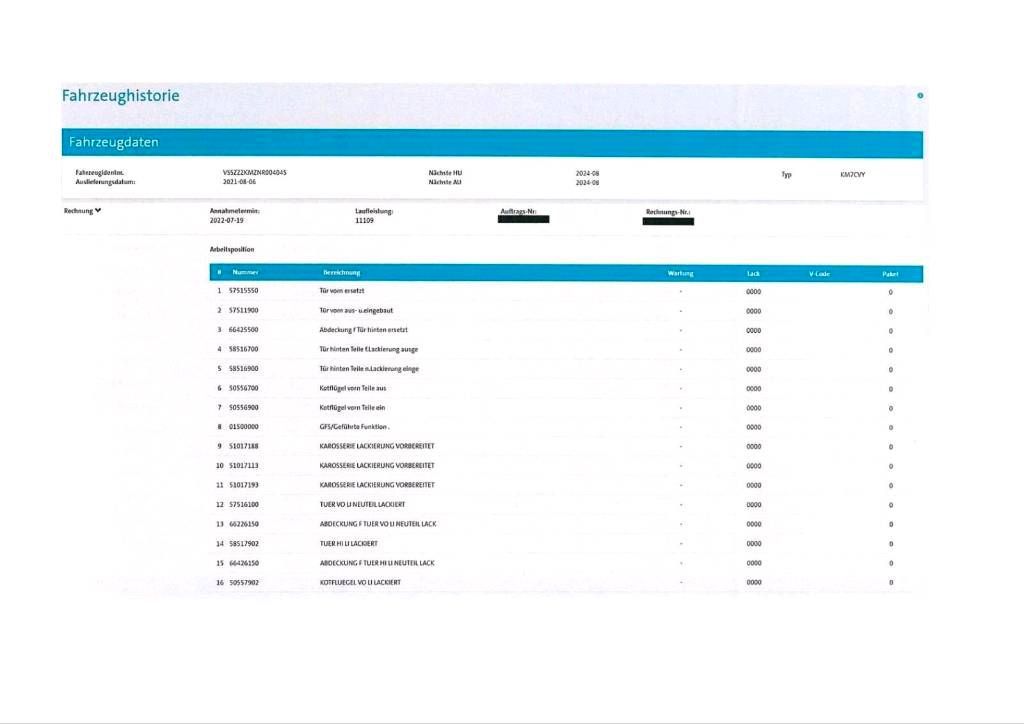
Task: Select row 16 KOTFLUEGEL VO LI LACKIERT
Action: (566, 582)
